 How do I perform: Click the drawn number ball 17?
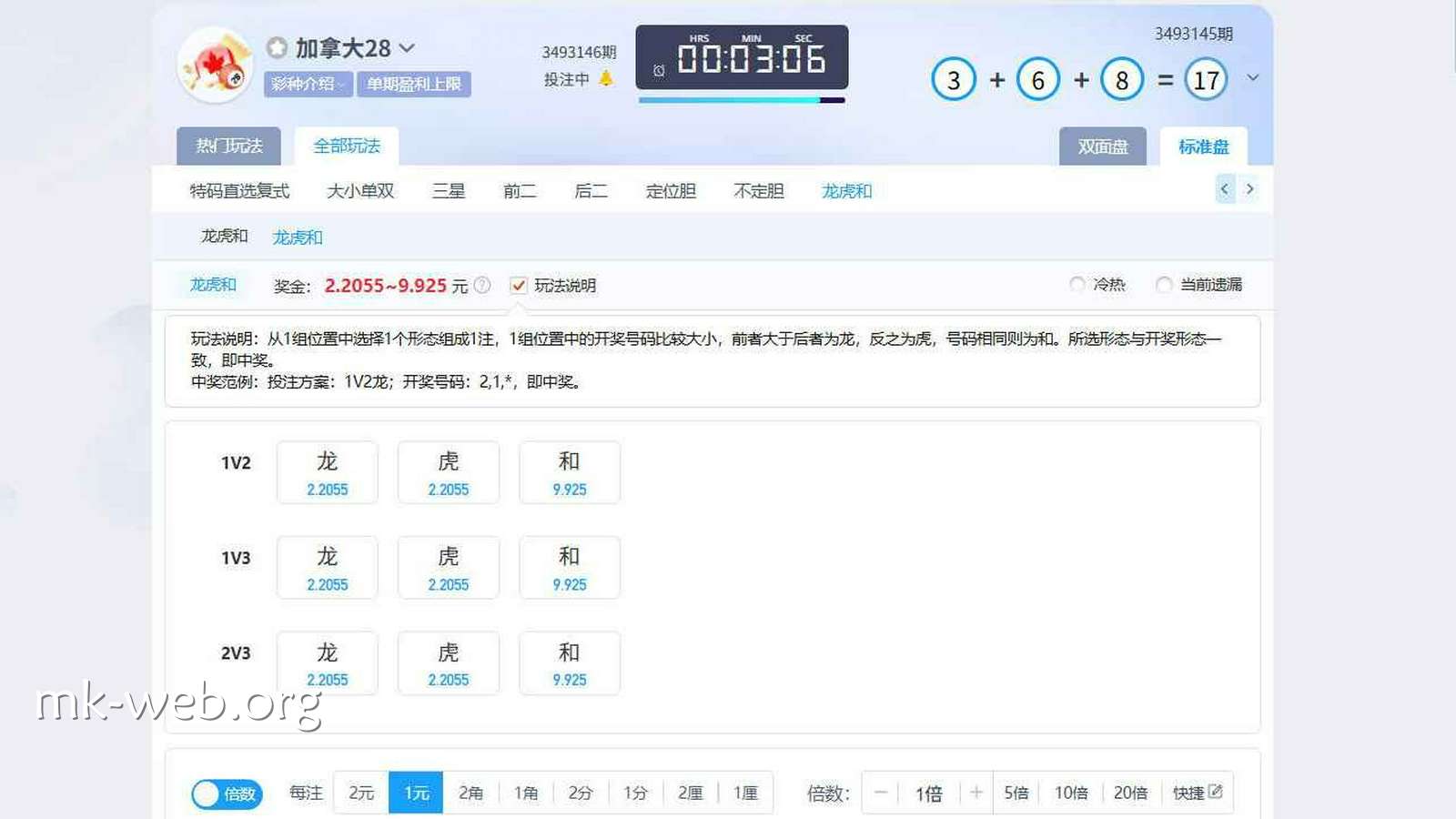pyautogui.click(x=1206, y=80)
